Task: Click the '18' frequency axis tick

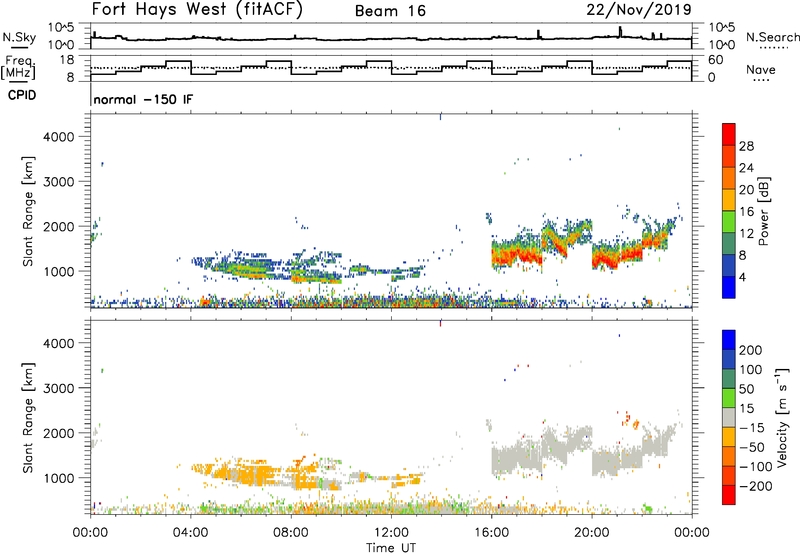Action: pyautogui.click(x=67, y=60)
